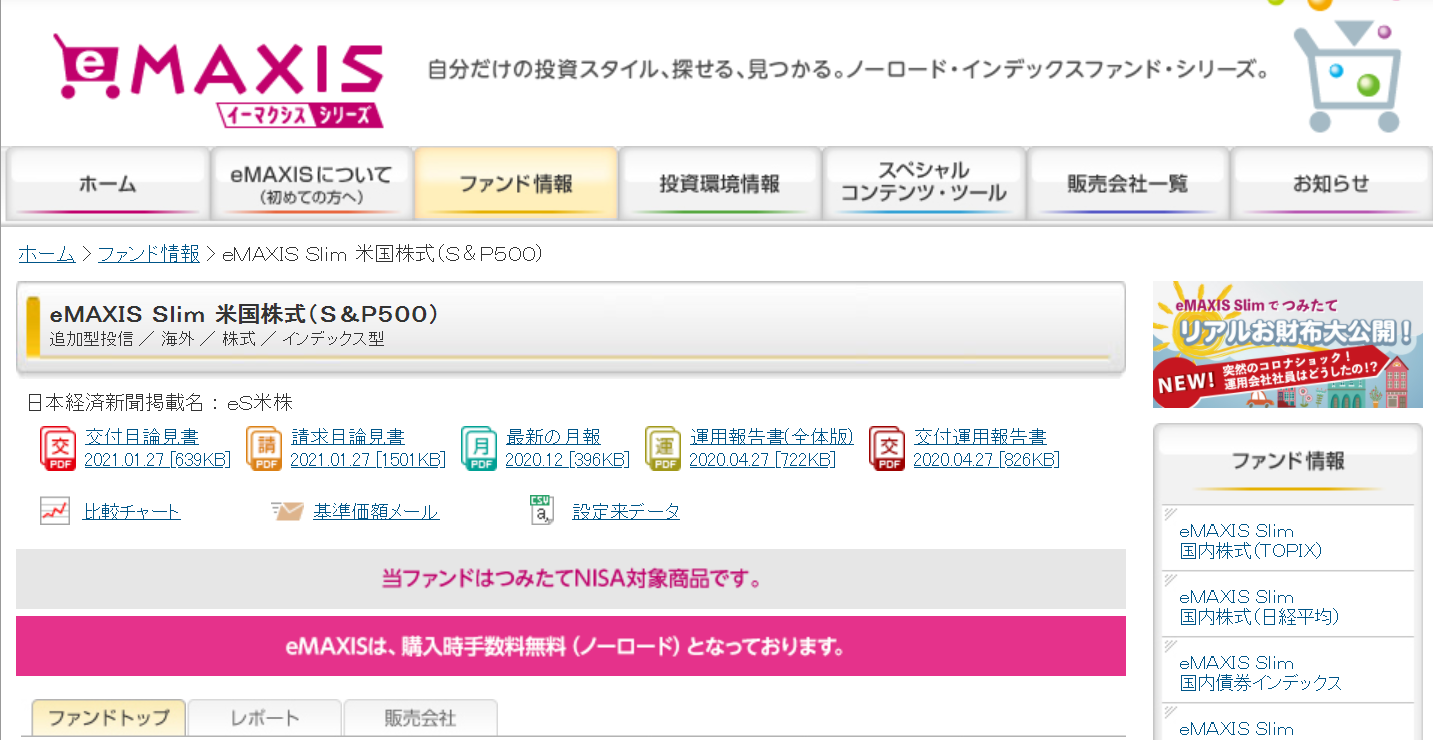This screenshot has width=1433, height=740.
Task: Switch to the 販売会社 tab
Action: pos(420,718)
